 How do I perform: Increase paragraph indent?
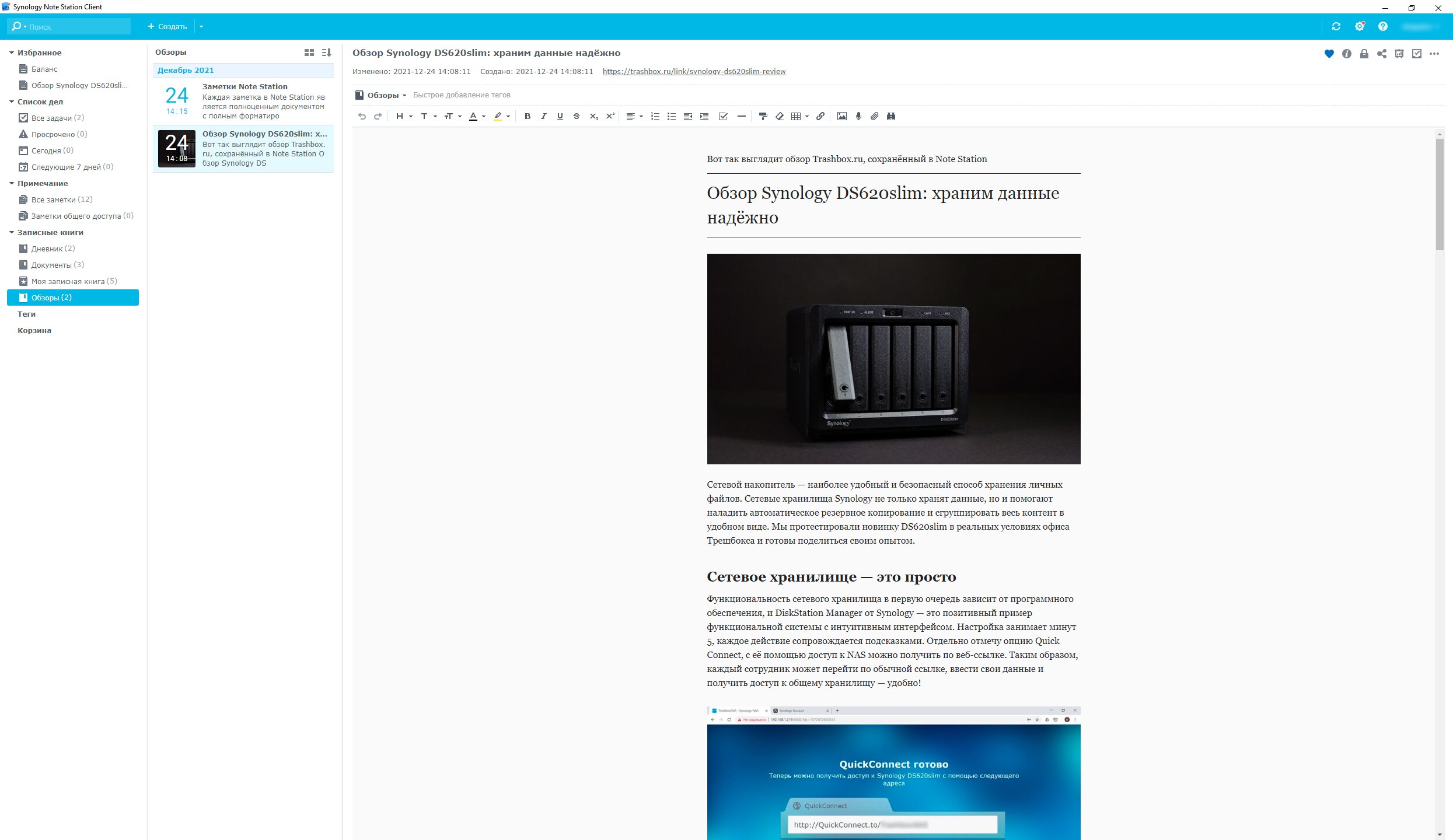point(704,116)
